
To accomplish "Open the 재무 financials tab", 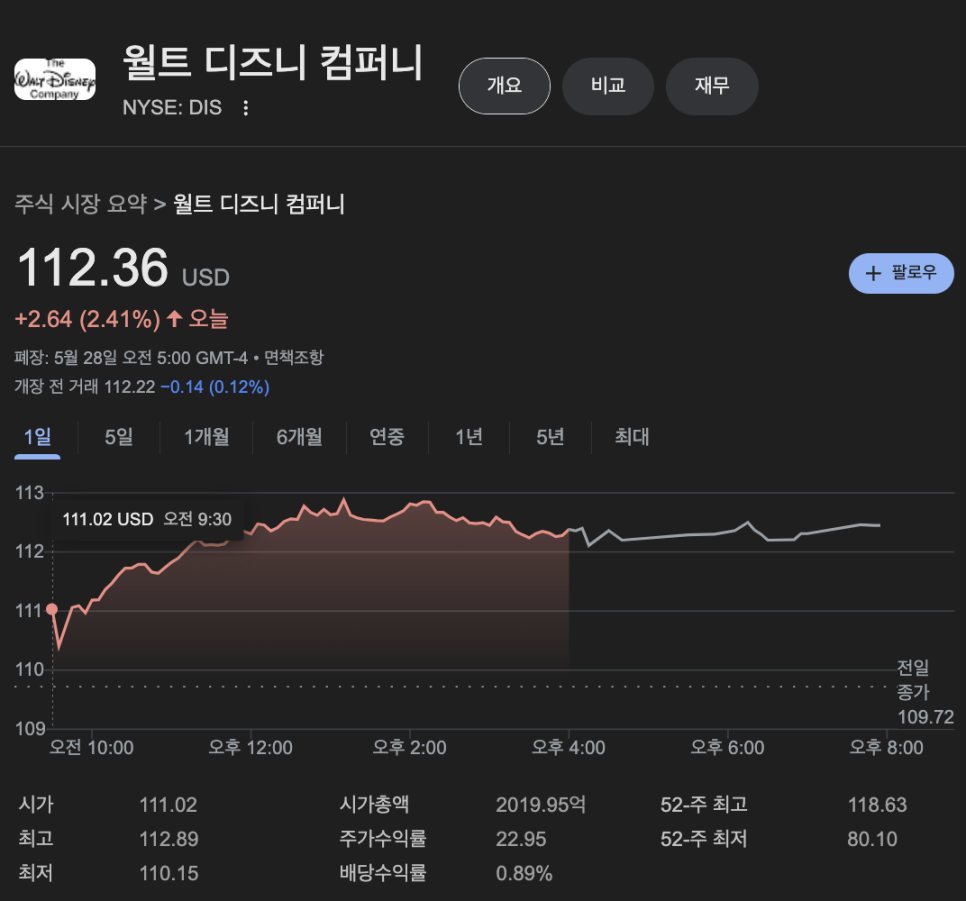I will (x=712, y=86).
